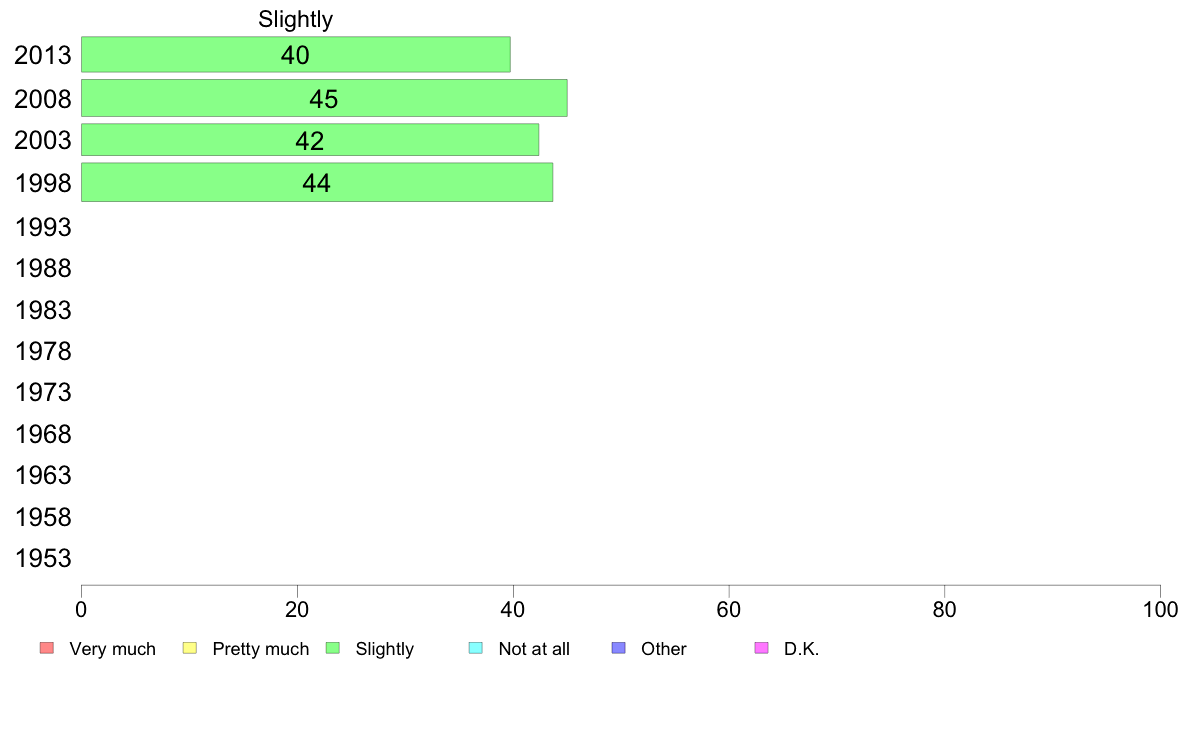
Task: Click the 1993 year label
Action: pos(43,227)
